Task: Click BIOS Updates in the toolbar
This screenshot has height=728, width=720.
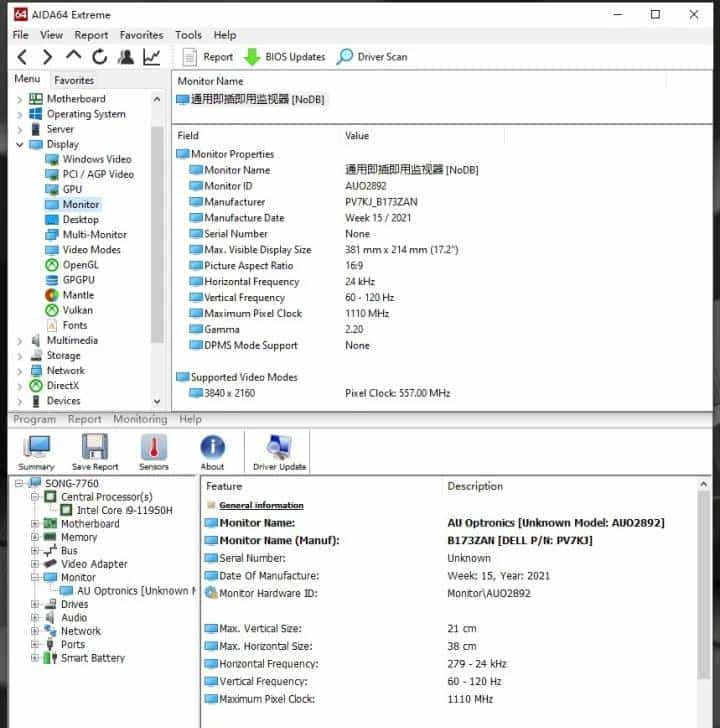Action: [x=285, y=57]
